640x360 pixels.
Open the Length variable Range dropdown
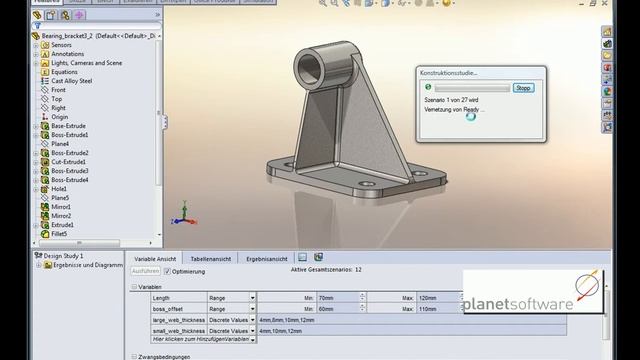[252, 298]
